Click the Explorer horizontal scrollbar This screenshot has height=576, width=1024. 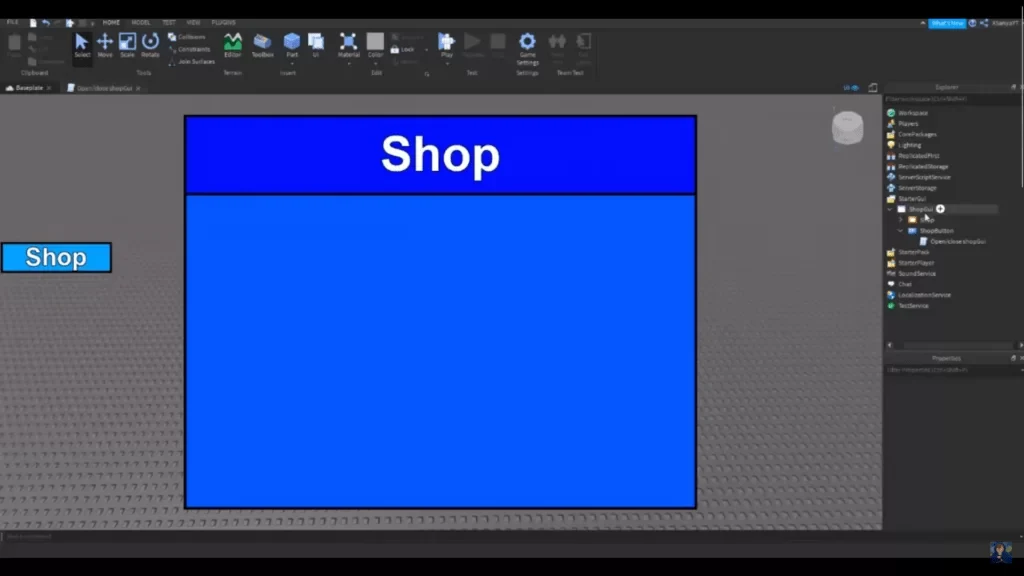pos(953,345)
